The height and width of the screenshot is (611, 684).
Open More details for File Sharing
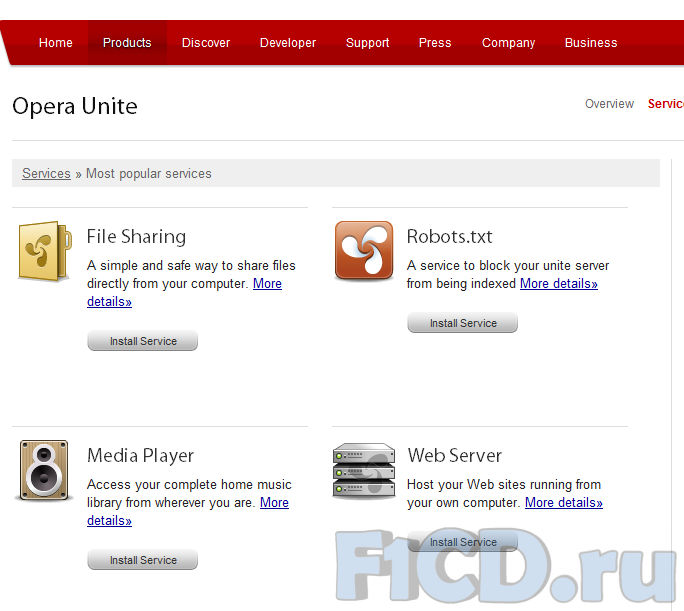(x=267, y=283)
